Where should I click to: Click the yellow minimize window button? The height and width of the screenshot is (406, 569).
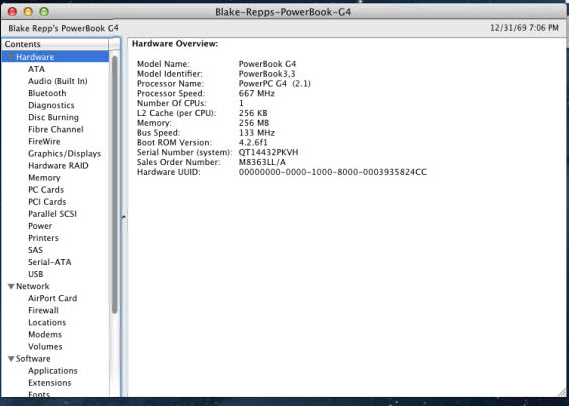click(28, 12)
